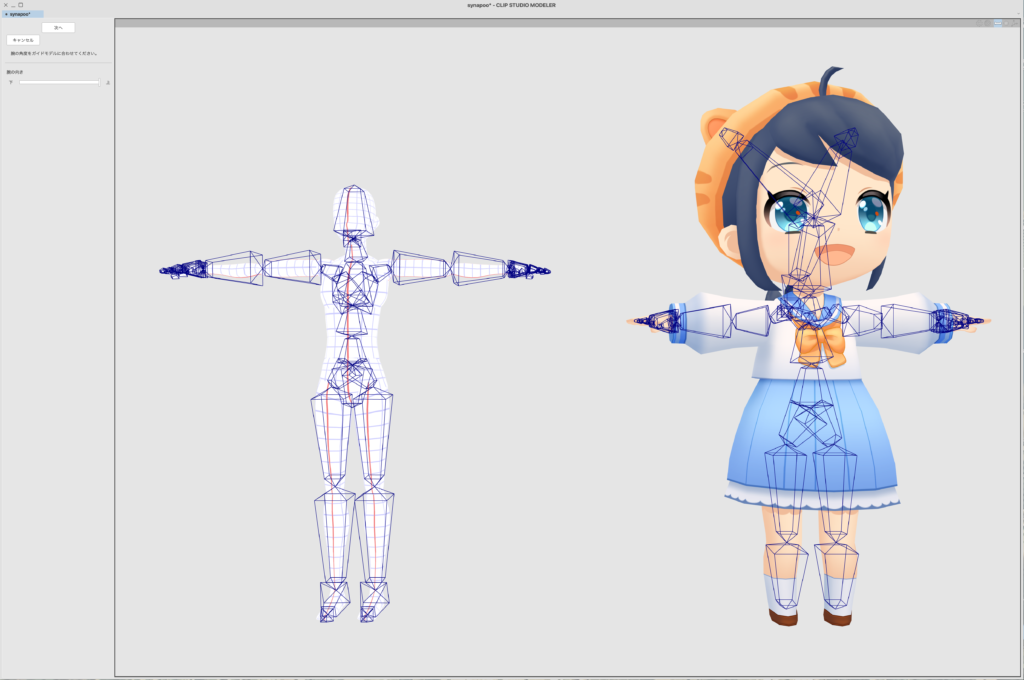Click the axes icon in viewport toolbar
Screen dimensions: 1024x680
pos(1014,24)
